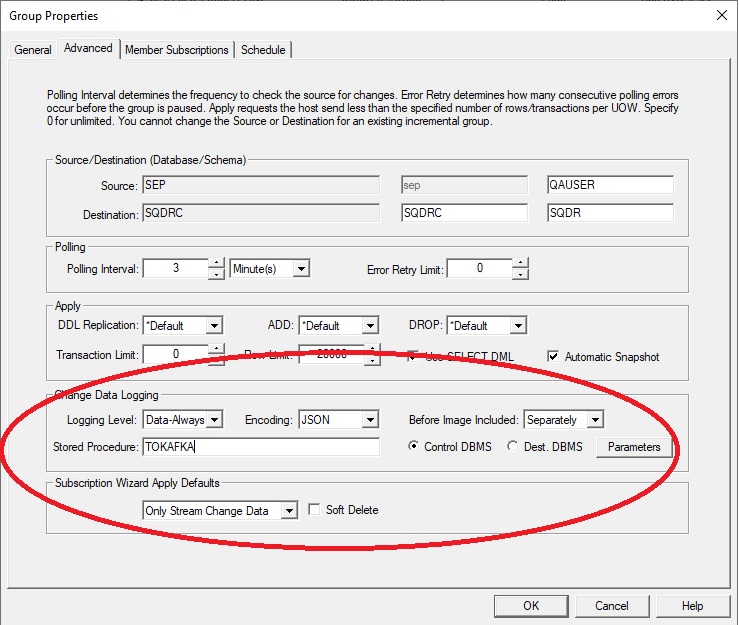Viewport: 739px width, 625px height.
Task: Open the Logging Level dropdown
Action: tap(213, 420)
